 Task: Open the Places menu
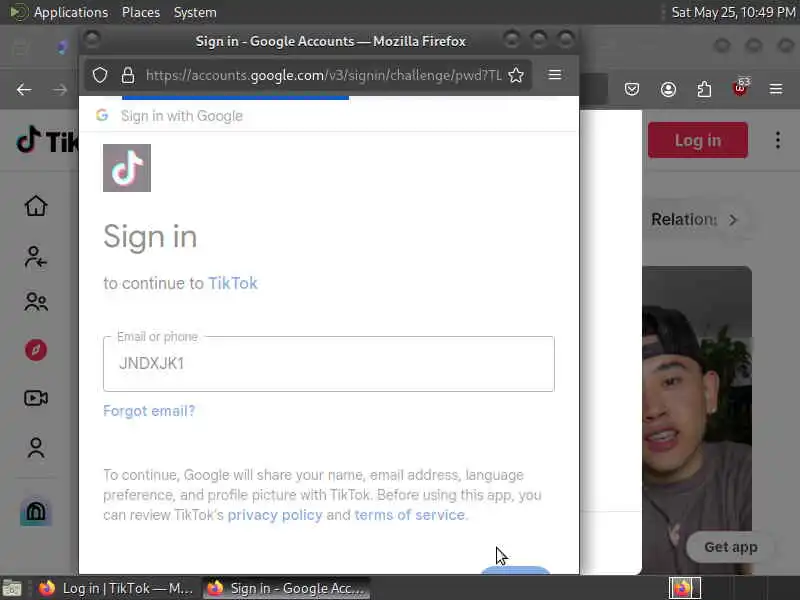point(141,12)
